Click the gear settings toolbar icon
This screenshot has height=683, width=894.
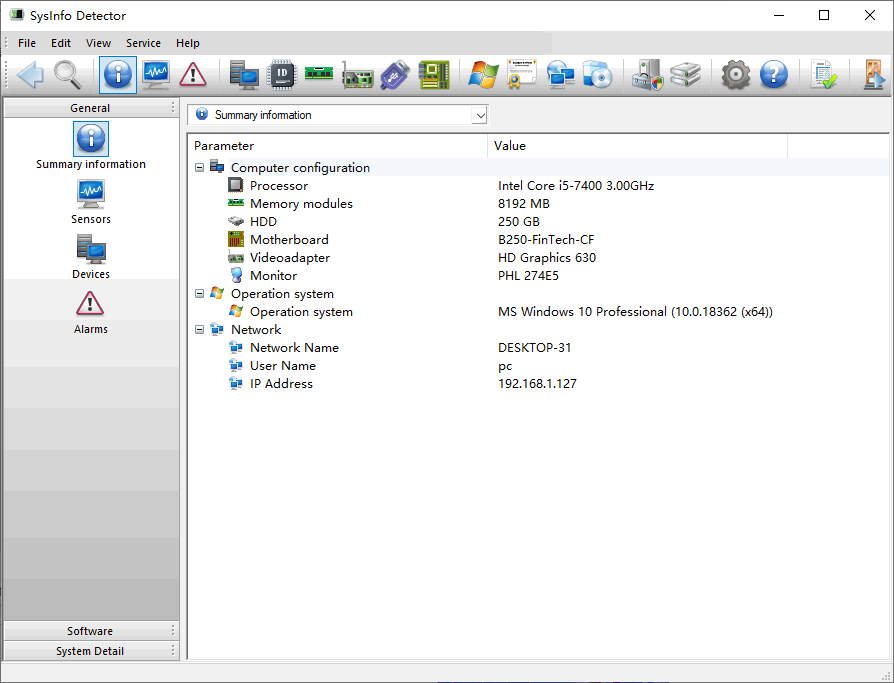736,75
